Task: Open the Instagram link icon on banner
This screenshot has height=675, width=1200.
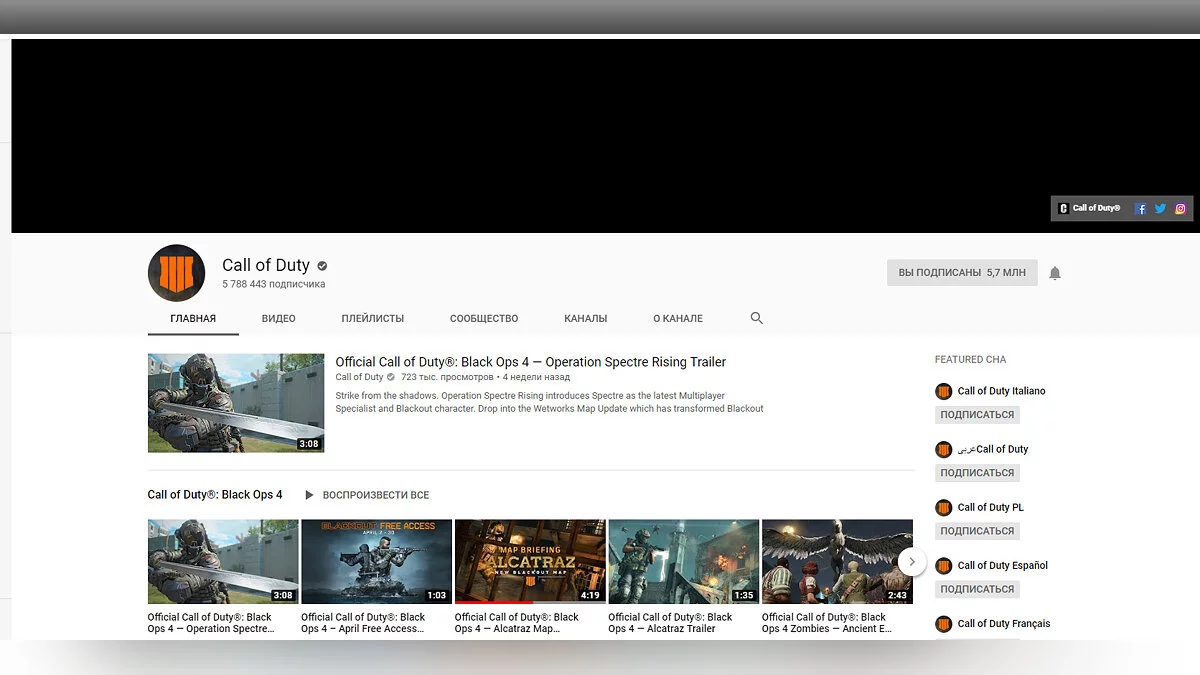Action: [x=1180, y=209]
